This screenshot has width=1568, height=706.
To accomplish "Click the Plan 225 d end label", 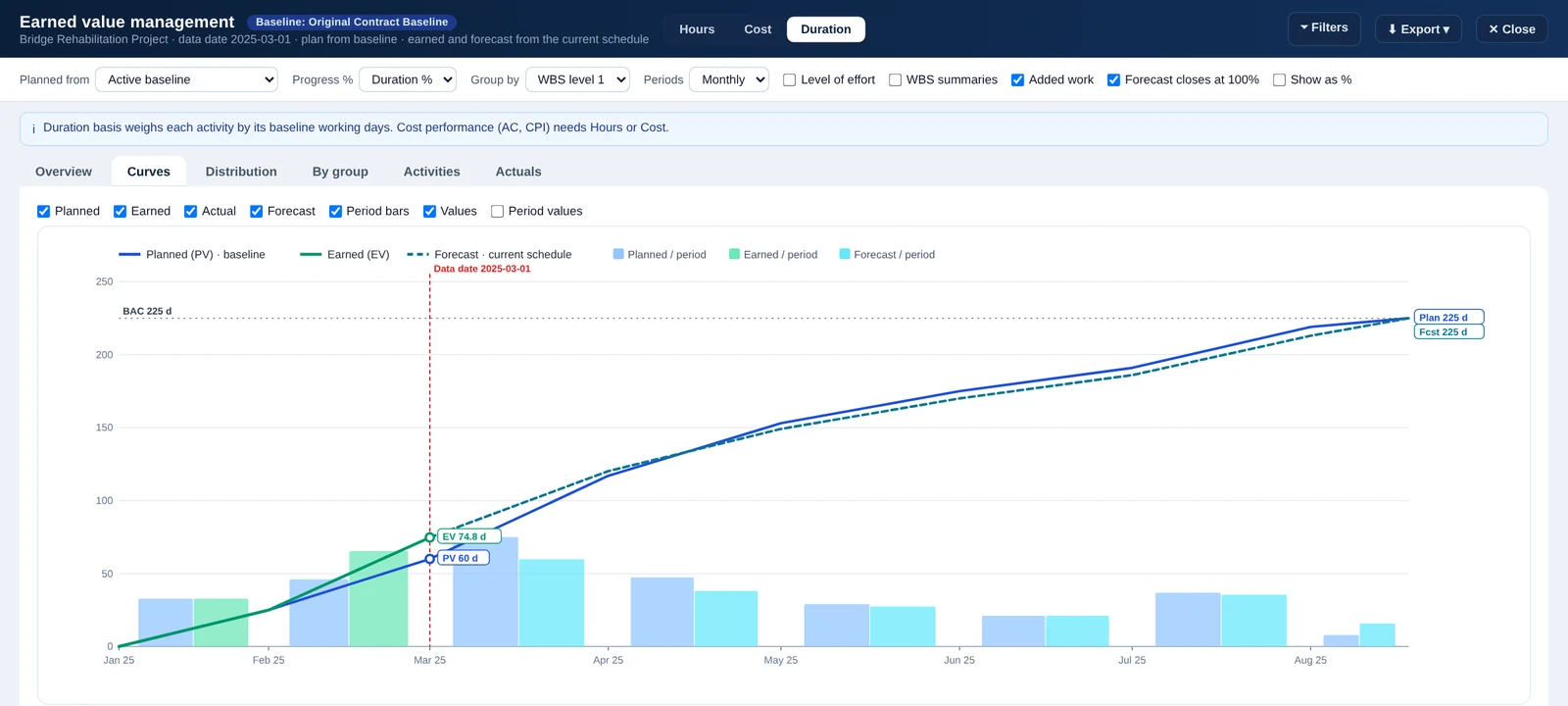I will click(x=1448, y=318).
